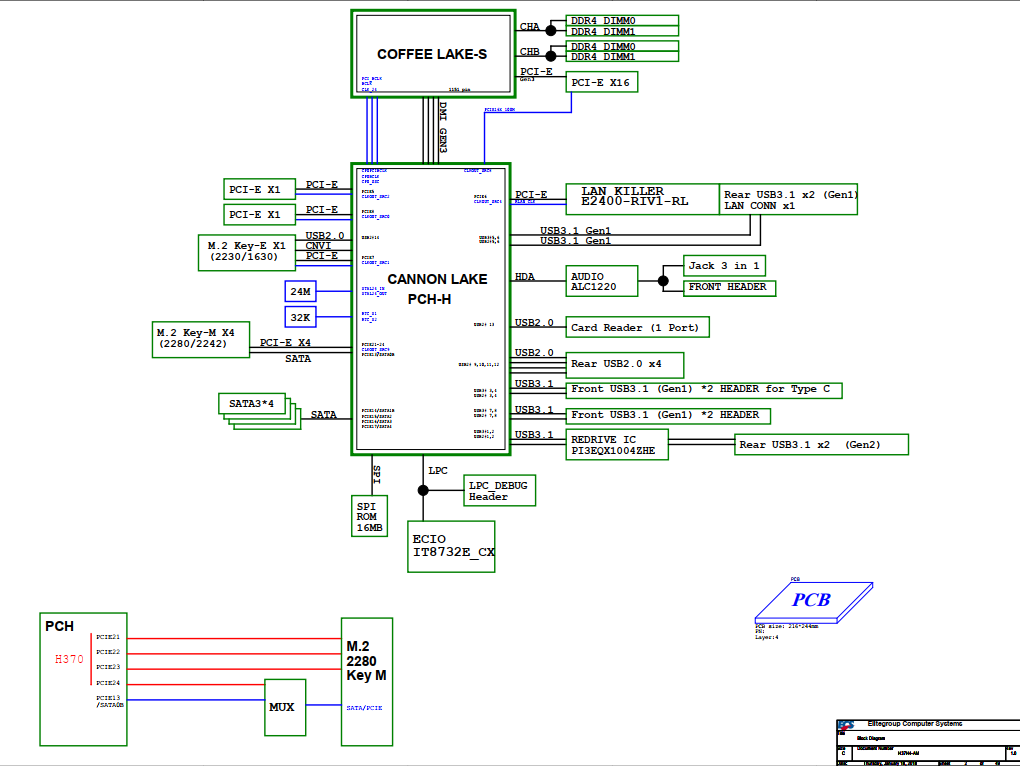The height and width of the screenshot is (766, 1020).
Task: Click the PCIE22 pin label
Action: [108, 652]
